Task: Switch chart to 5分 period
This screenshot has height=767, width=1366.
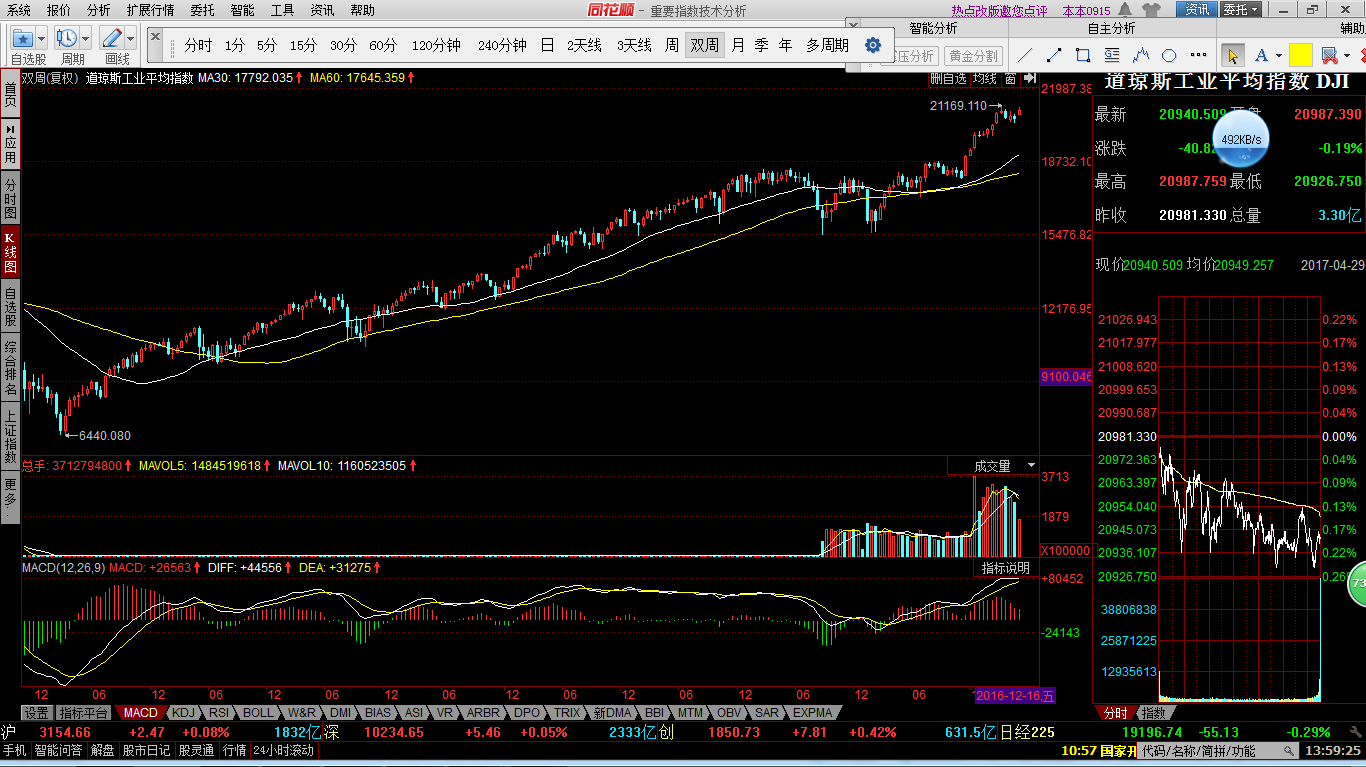Action: pos(267,45)
